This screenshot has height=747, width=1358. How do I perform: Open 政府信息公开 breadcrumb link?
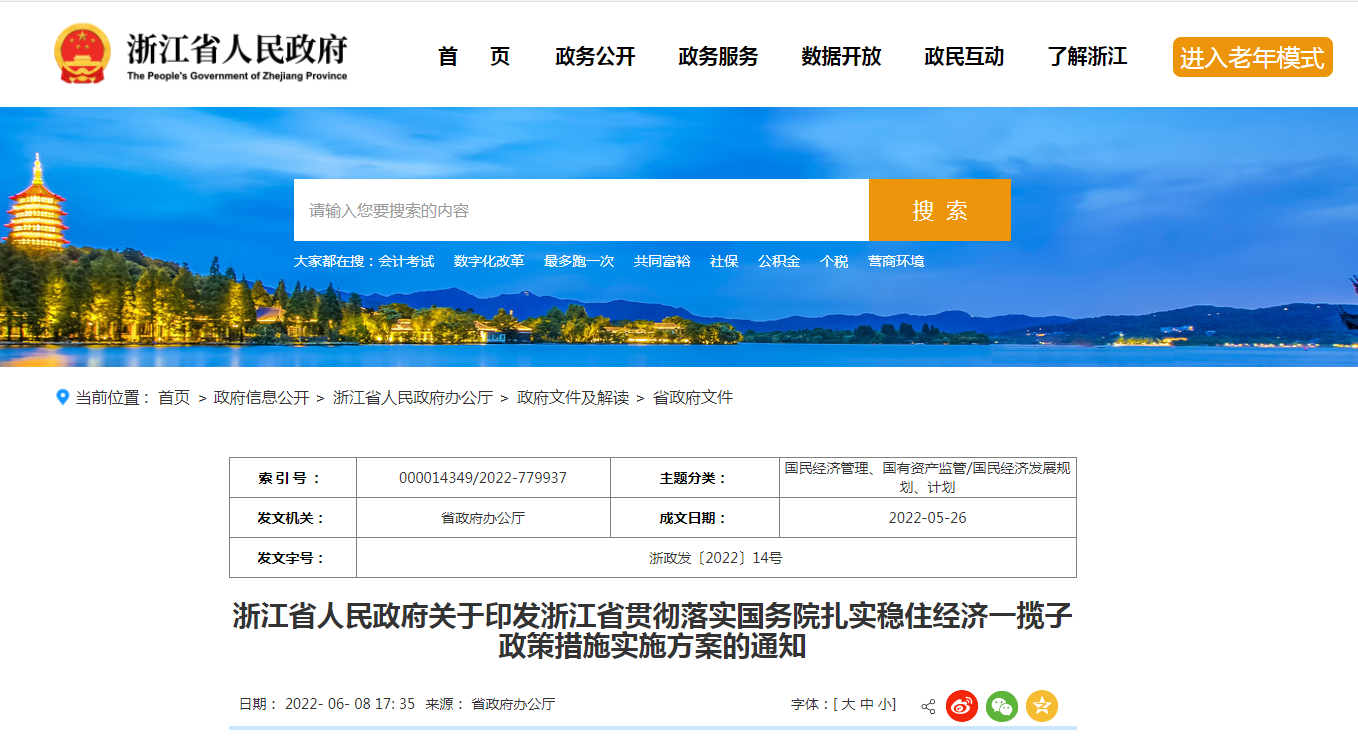point(261,398)
